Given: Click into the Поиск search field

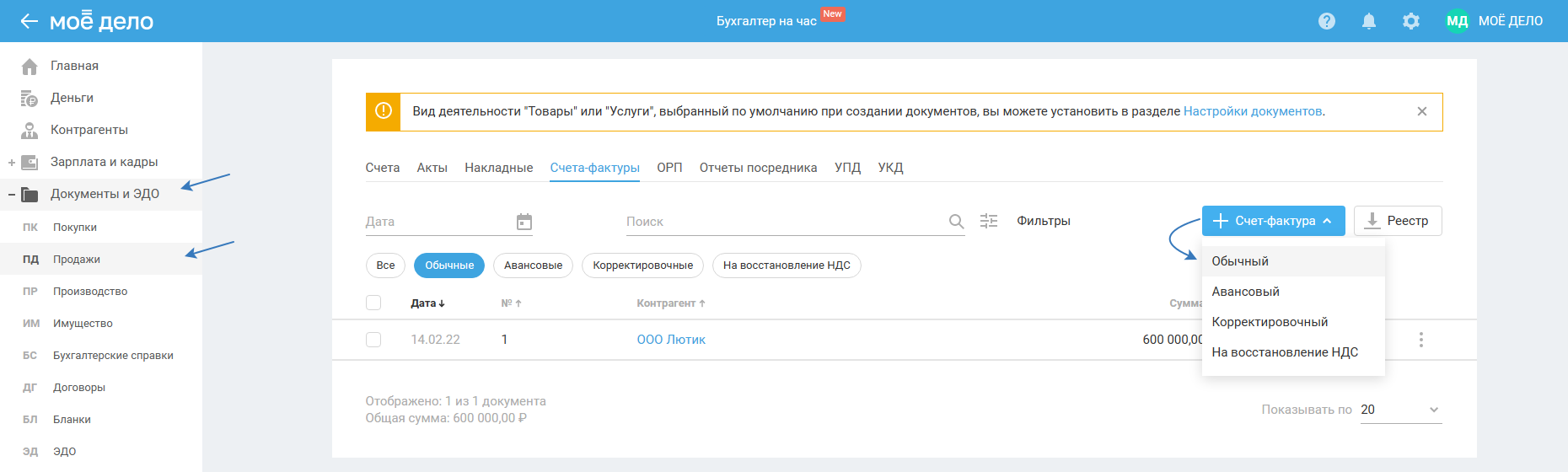Looking at the screenshot, I should (784, 222).
